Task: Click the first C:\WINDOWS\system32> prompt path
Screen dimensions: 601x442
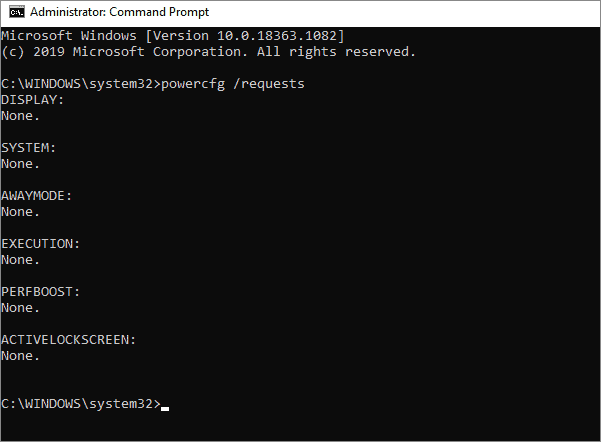Action: point(81,84)
